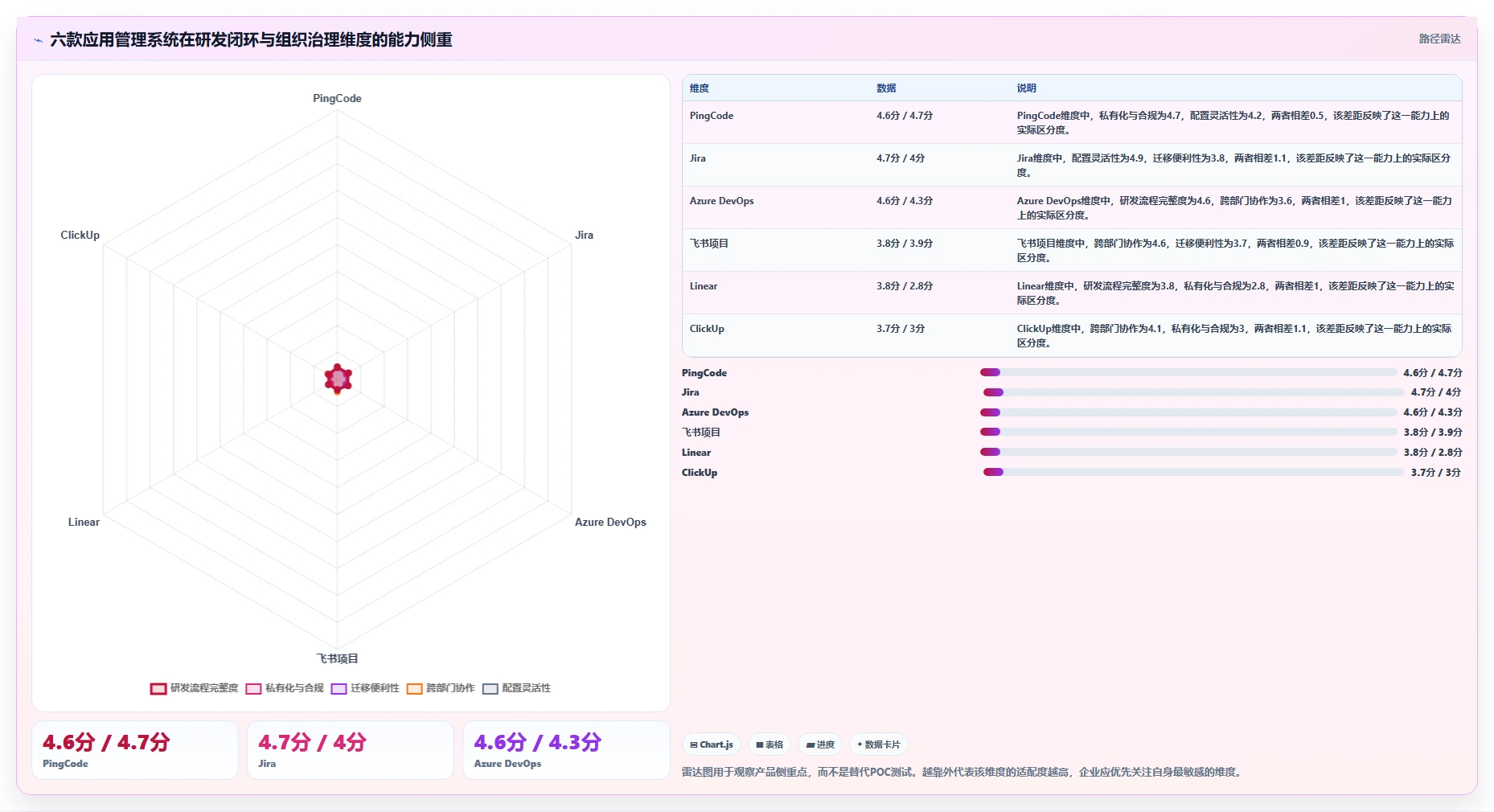The image size is (1494, 812).
Task: Click the Azure DevOps progress bar
Action: tap(1188, 412)
